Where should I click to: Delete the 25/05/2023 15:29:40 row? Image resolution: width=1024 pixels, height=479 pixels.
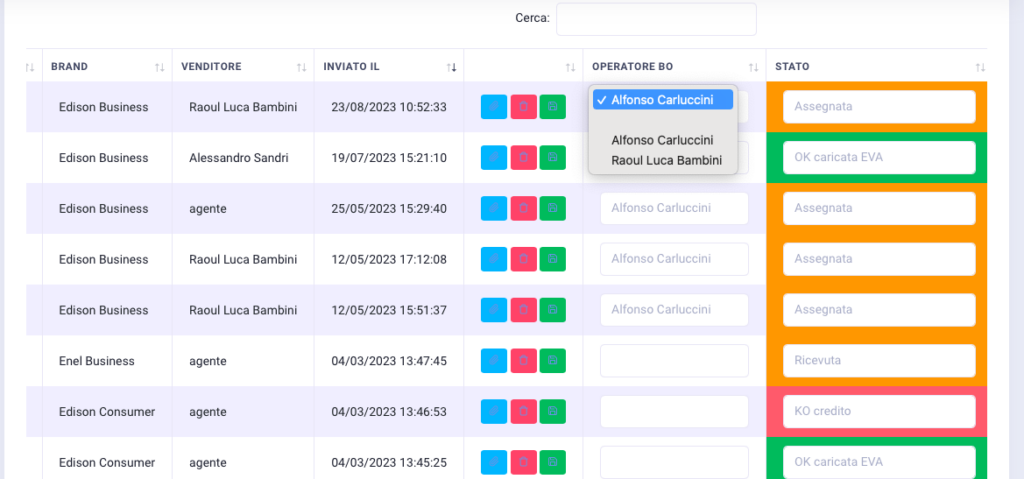pos(523,208)
